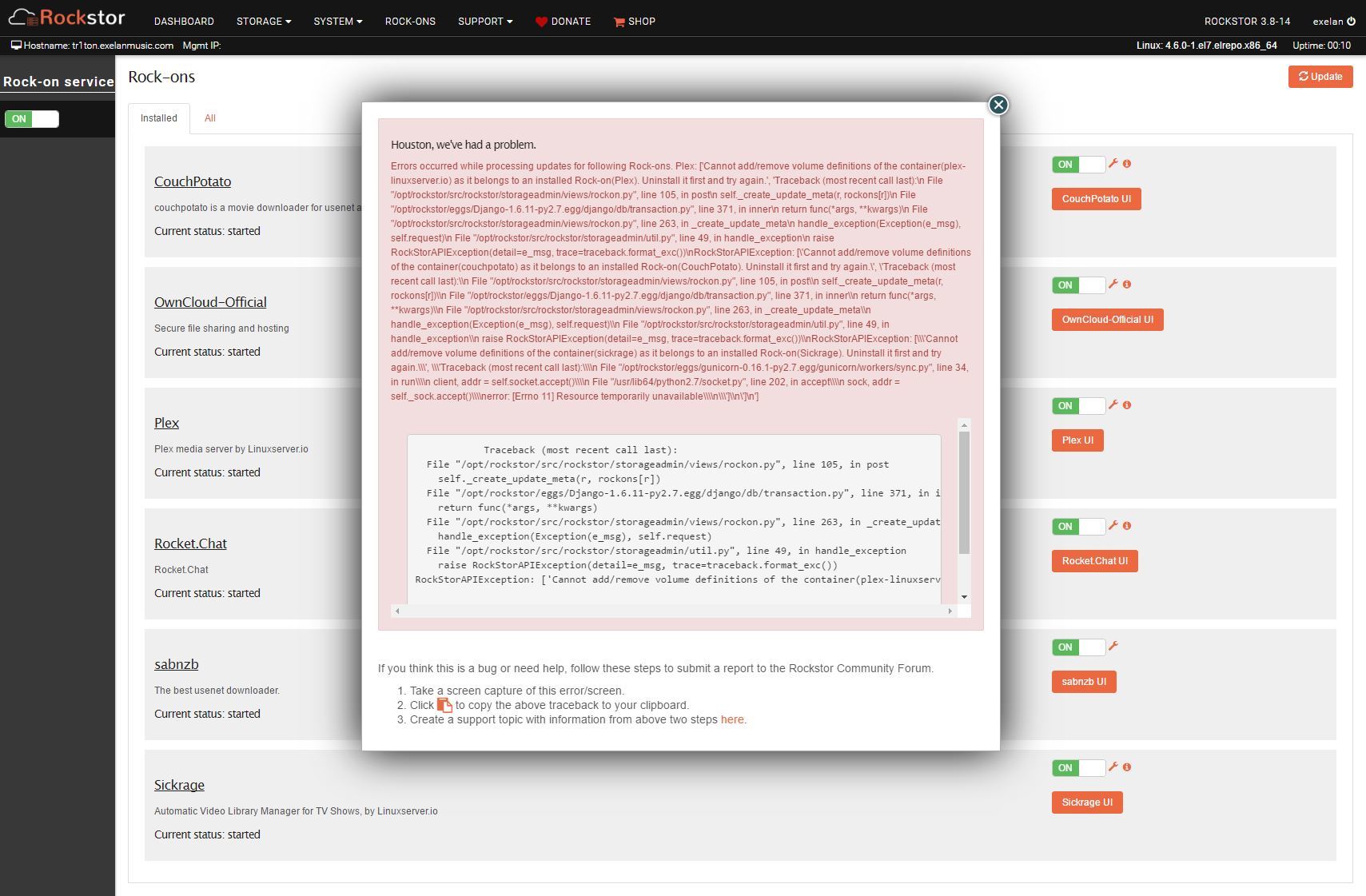The width and height of the screenshot is (1366, 896).
Task: Click the Rockstor logo
Action: (66, 18)
